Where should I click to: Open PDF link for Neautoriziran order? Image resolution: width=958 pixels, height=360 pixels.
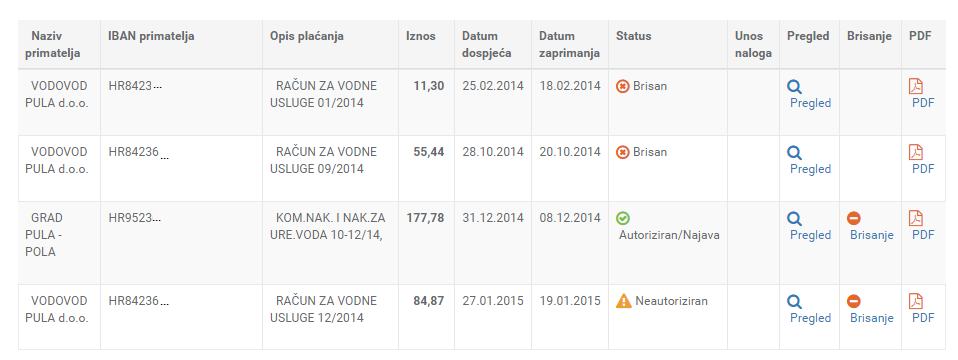click(x=923, y=318)
